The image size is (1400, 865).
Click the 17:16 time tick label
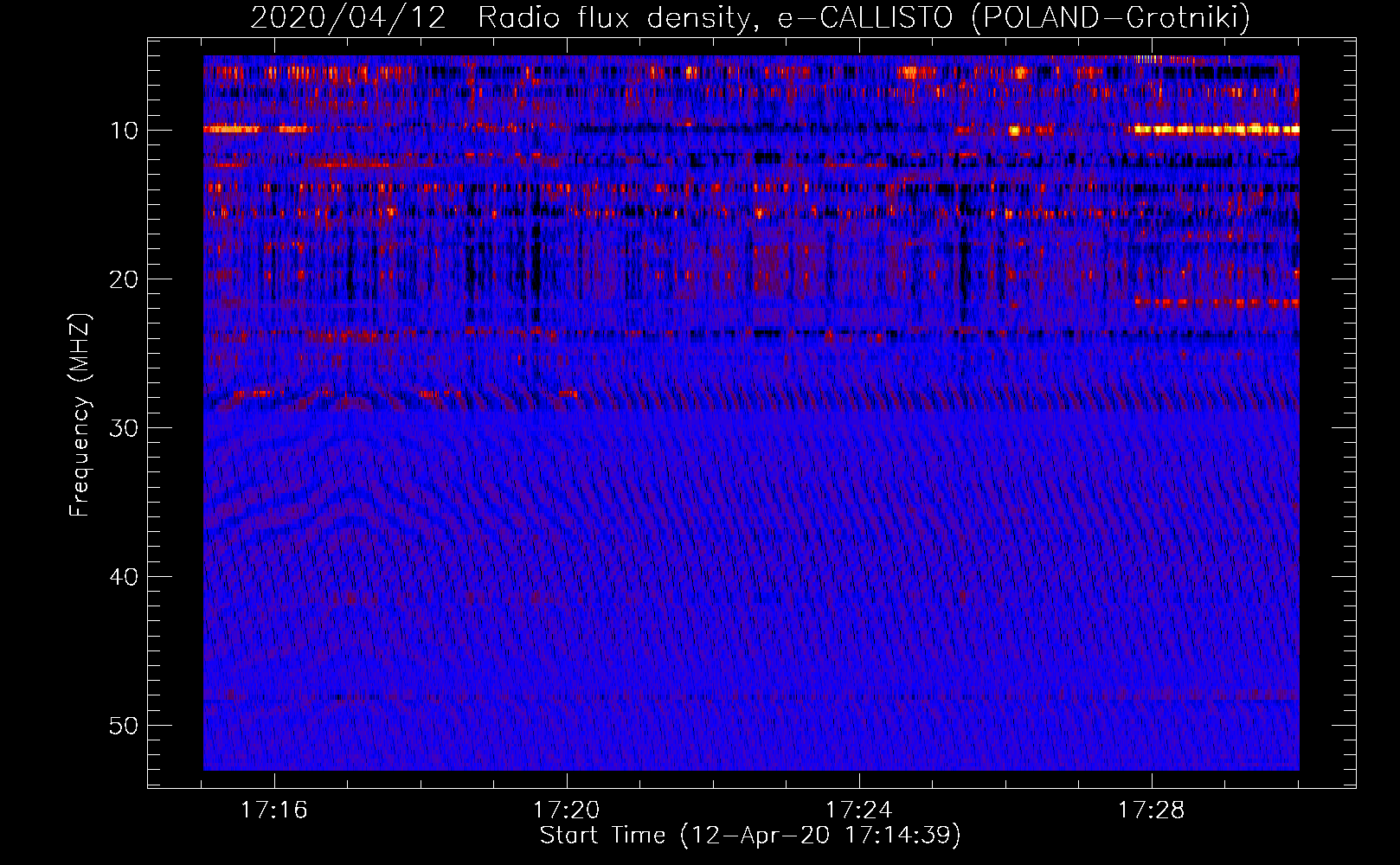[x=274, y=811]
